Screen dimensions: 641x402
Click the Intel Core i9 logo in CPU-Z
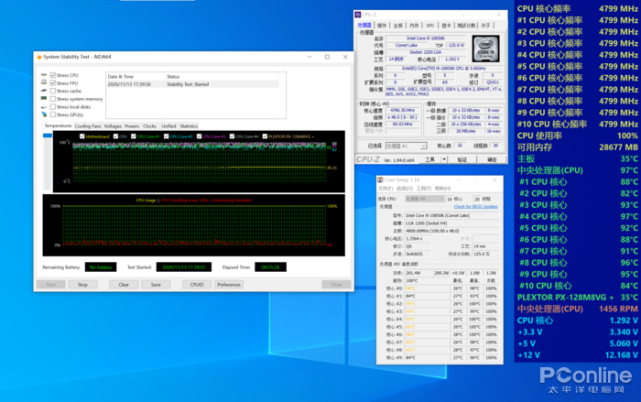(486, 49)
